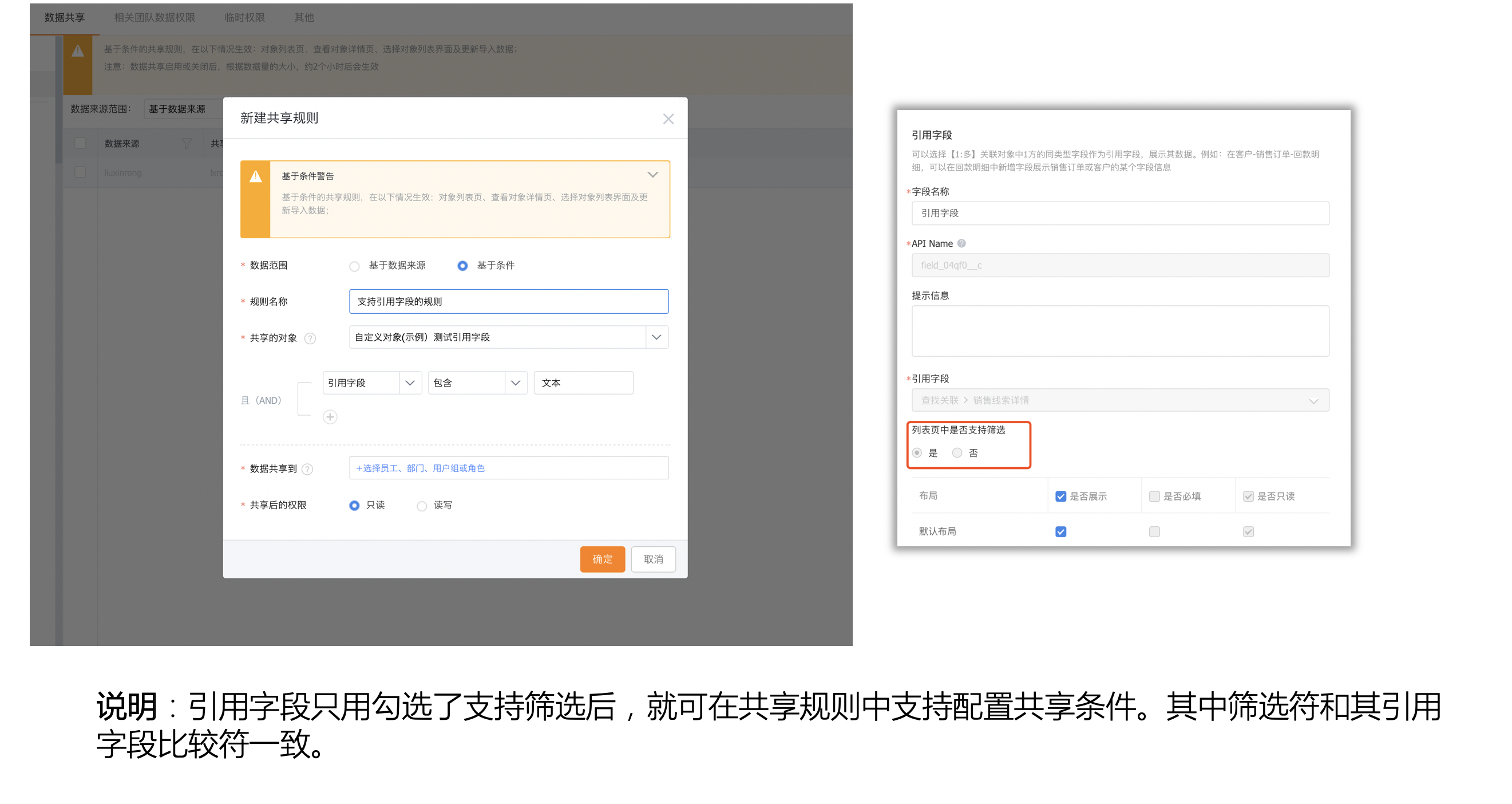Viewport: 1512px width, 804px height.
Task: Click the 文本 value input field
Action: 583,384
